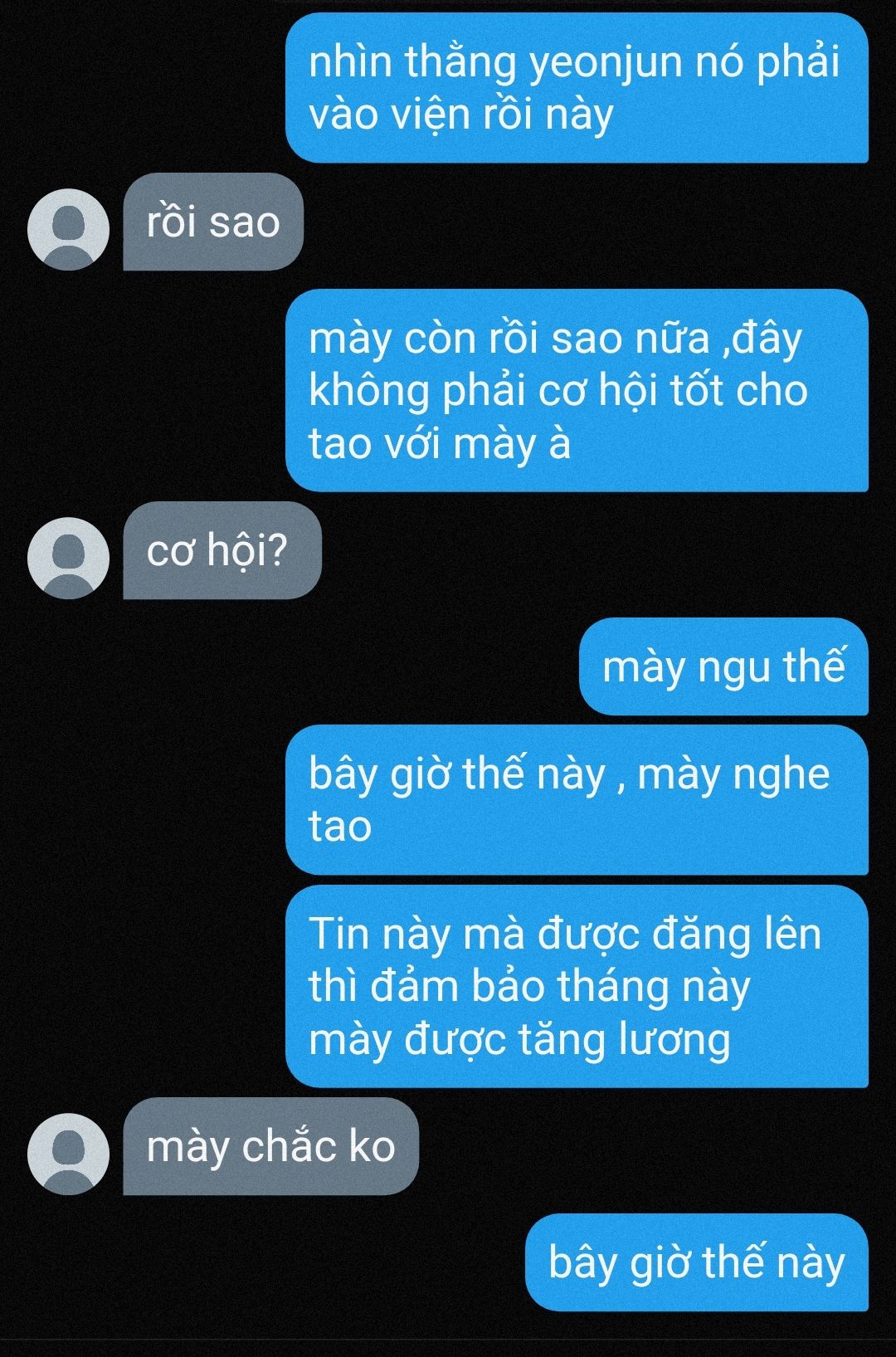This screenshot has height=1357, width=896.
Task: Click the word "tao" under "bây giờ thế này"
Action: pyautogui.click(x=339, y=827)
